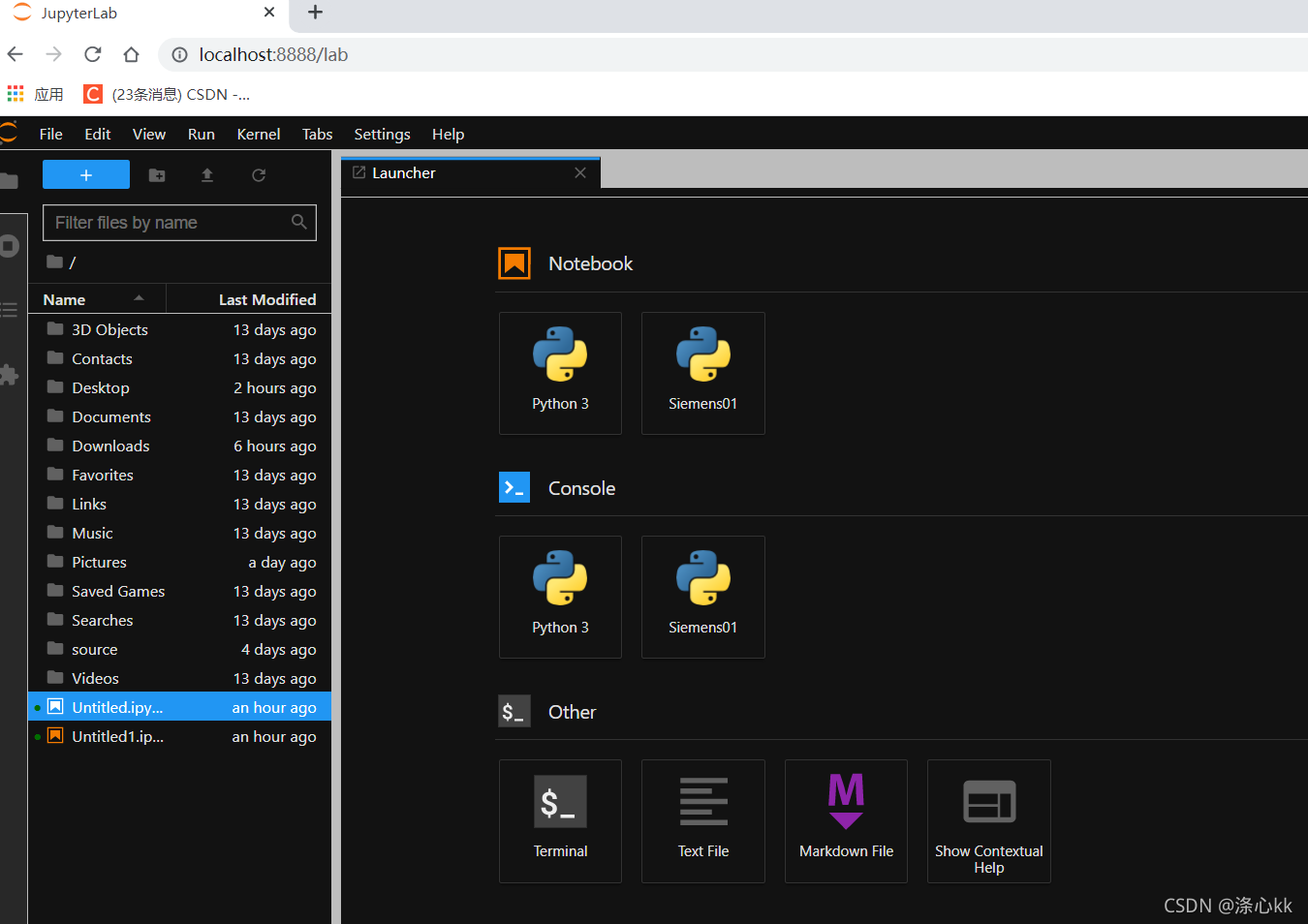Select the Documents folder
1308x924 pixels.
[x=180, y=416]
